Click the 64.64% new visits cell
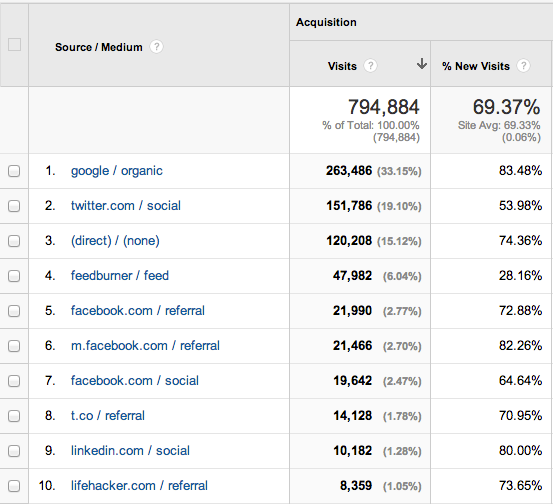The width and height of the screenshot is (553, 504). (x=520, y=381)
